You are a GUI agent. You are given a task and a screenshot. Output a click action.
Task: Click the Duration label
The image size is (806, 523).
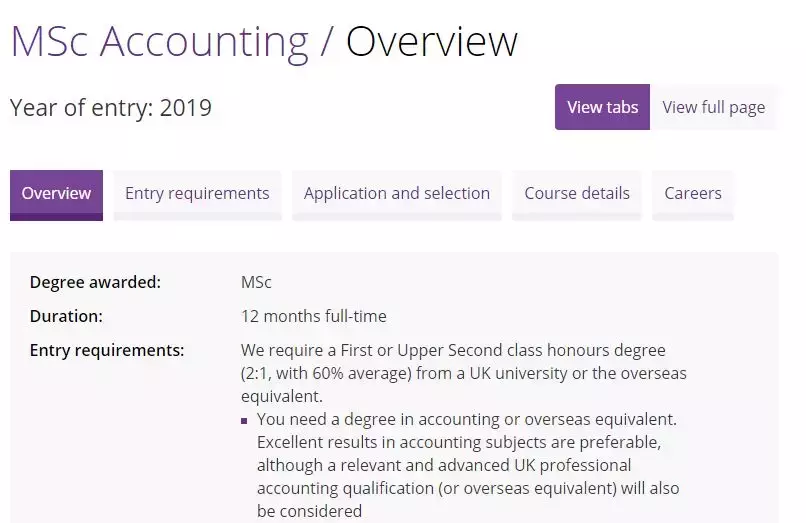(x=66, y=316)
